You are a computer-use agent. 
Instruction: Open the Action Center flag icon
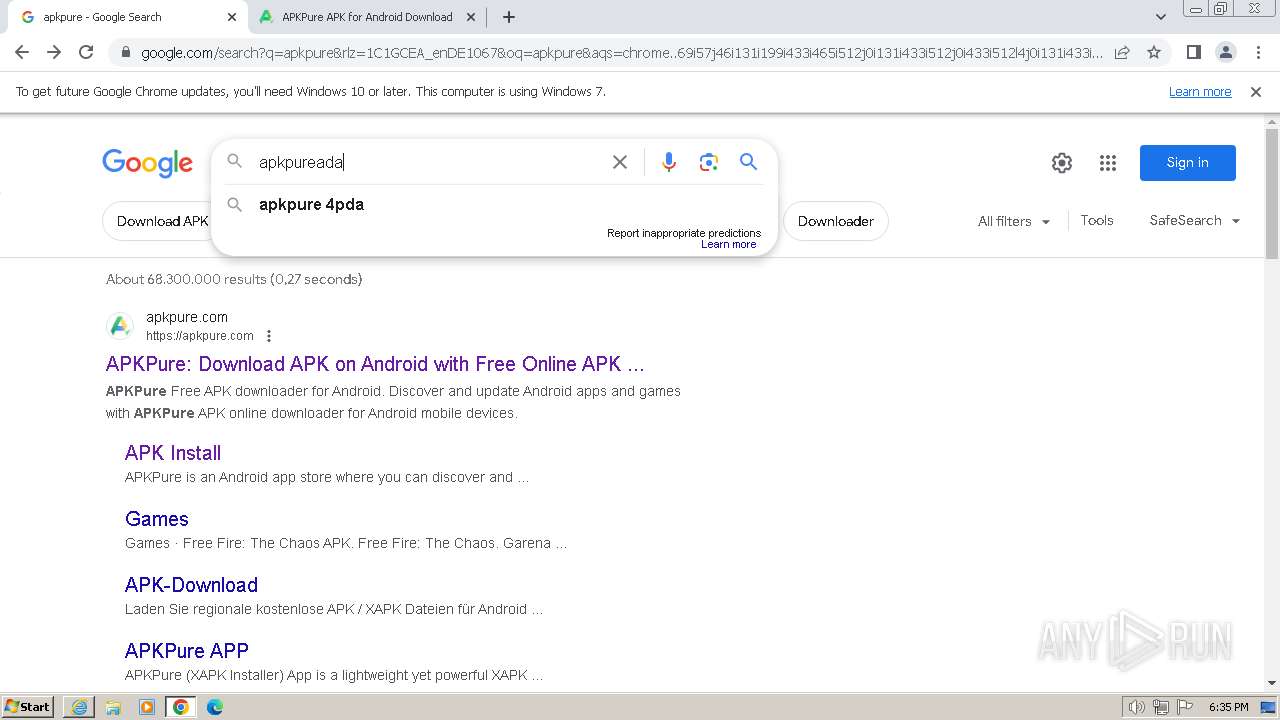pos(1186,707)
